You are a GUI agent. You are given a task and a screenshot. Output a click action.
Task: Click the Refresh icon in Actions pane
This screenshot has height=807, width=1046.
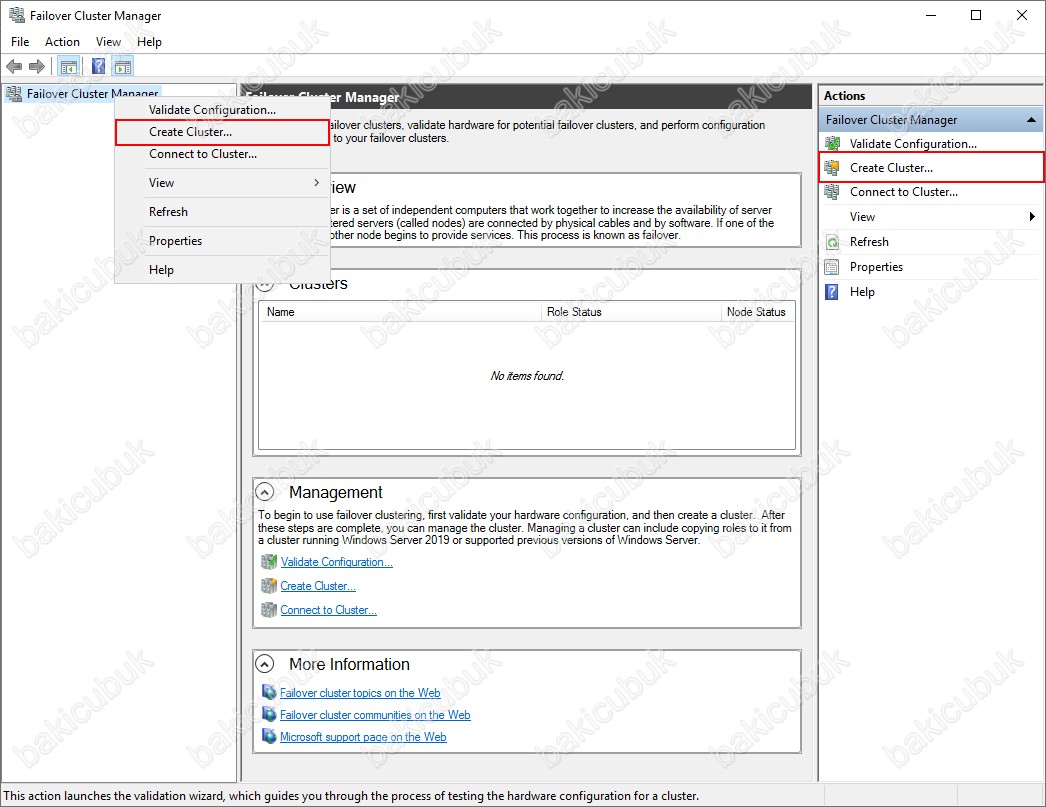(x=833, y=242)
